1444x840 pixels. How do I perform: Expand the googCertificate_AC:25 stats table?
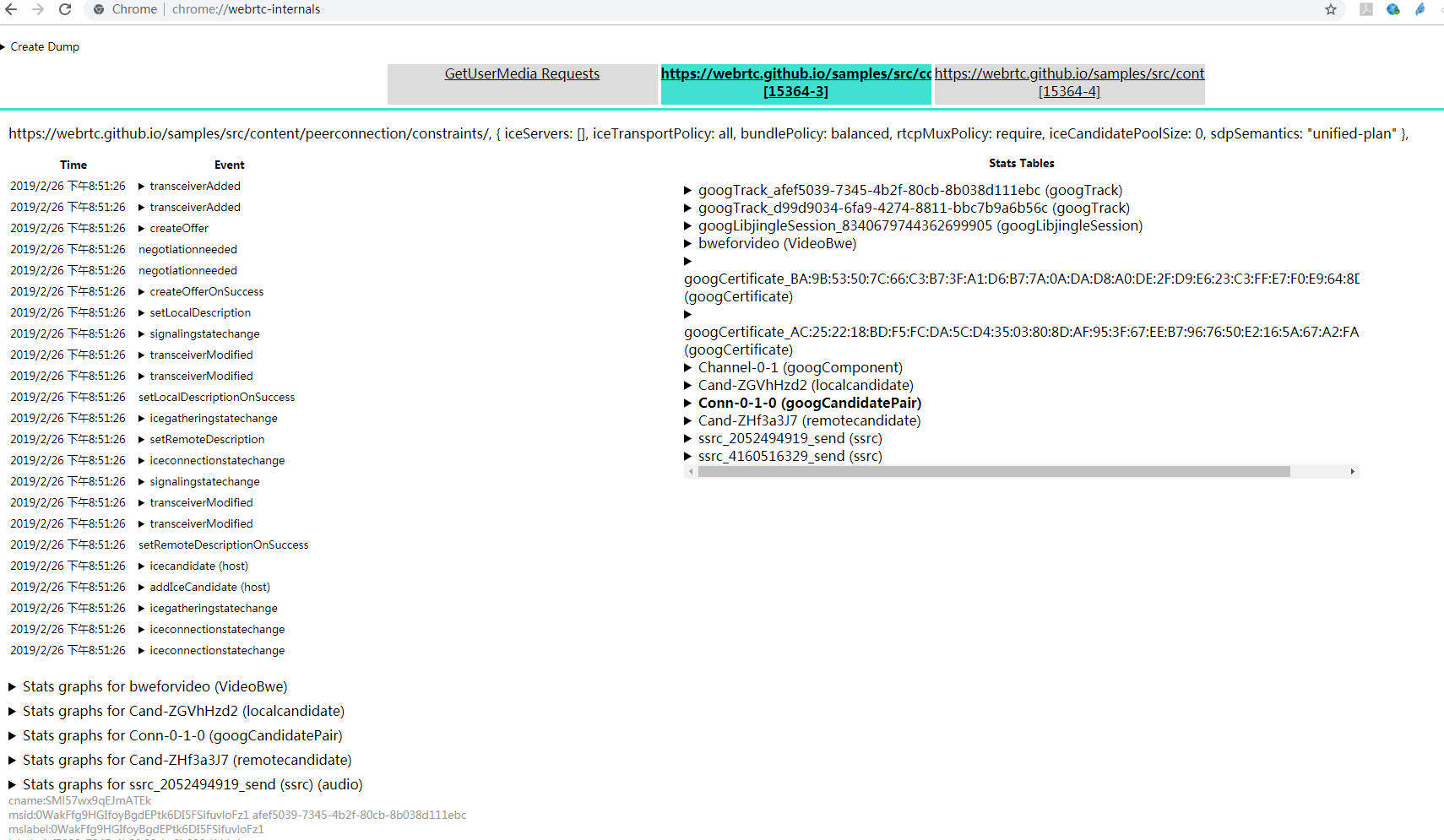688,314
